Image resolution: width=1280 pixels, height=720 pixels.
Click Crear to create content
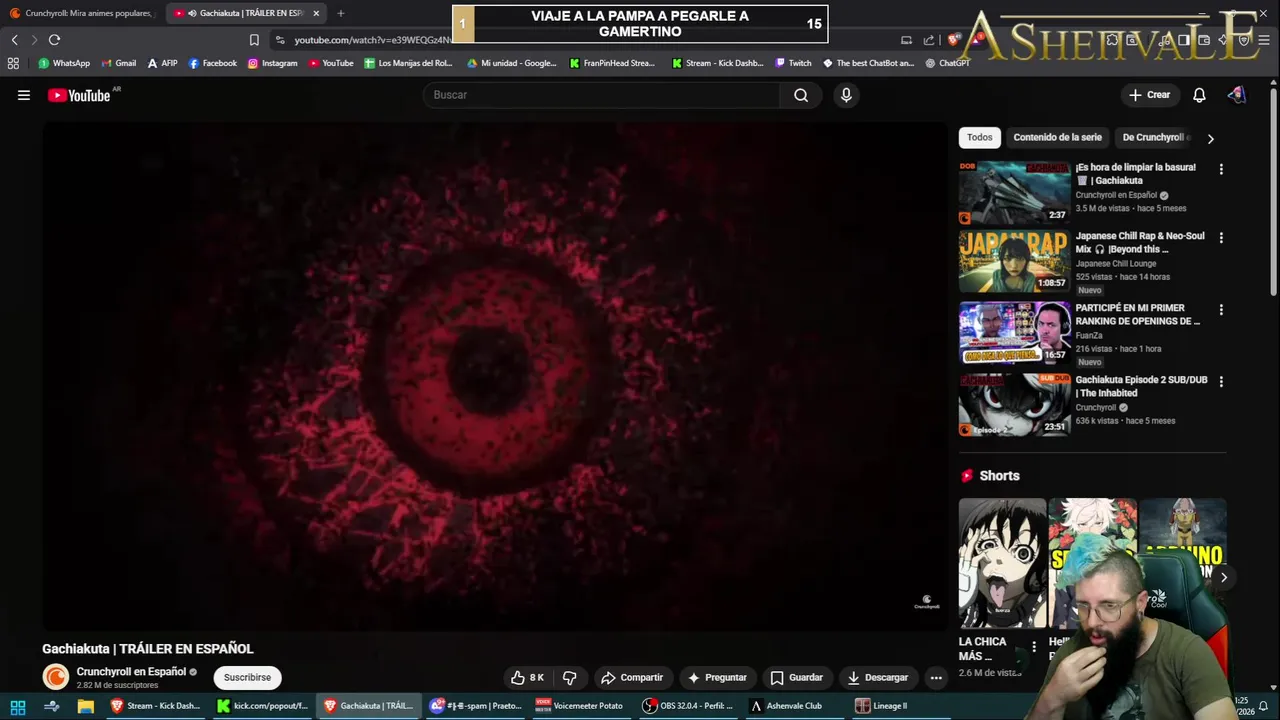click(x=1149, y=95)
